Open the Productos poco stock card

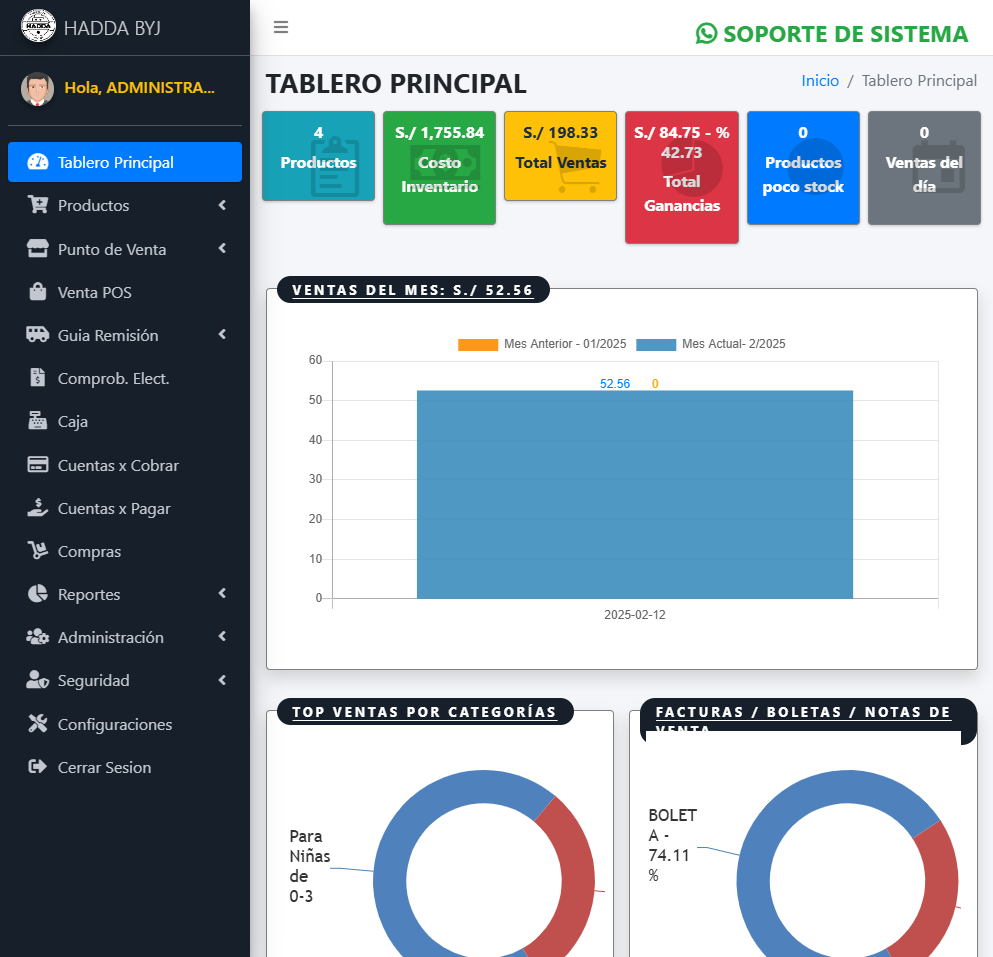click(804, 168)
